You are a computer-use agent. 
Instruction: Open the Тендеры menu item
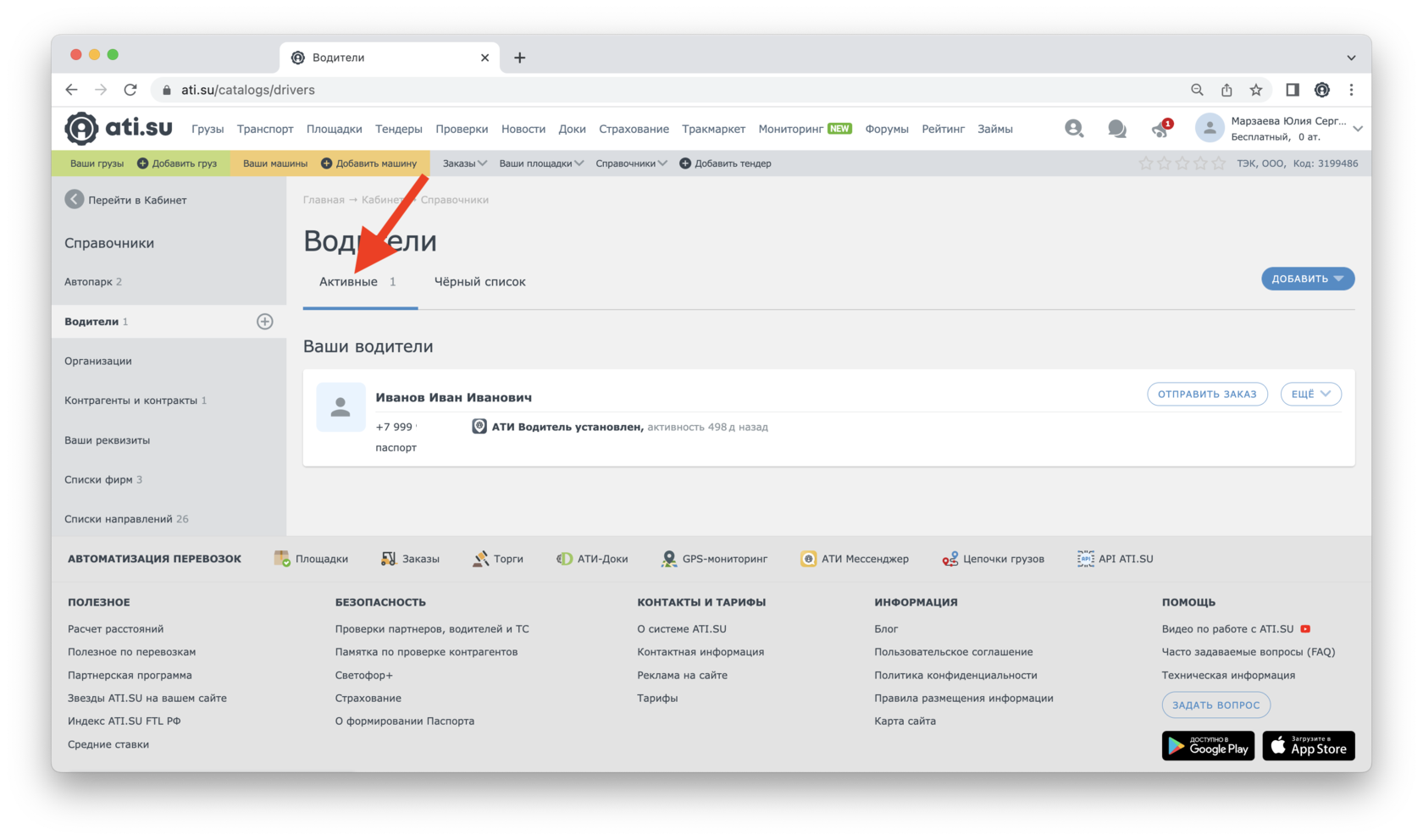399,130
